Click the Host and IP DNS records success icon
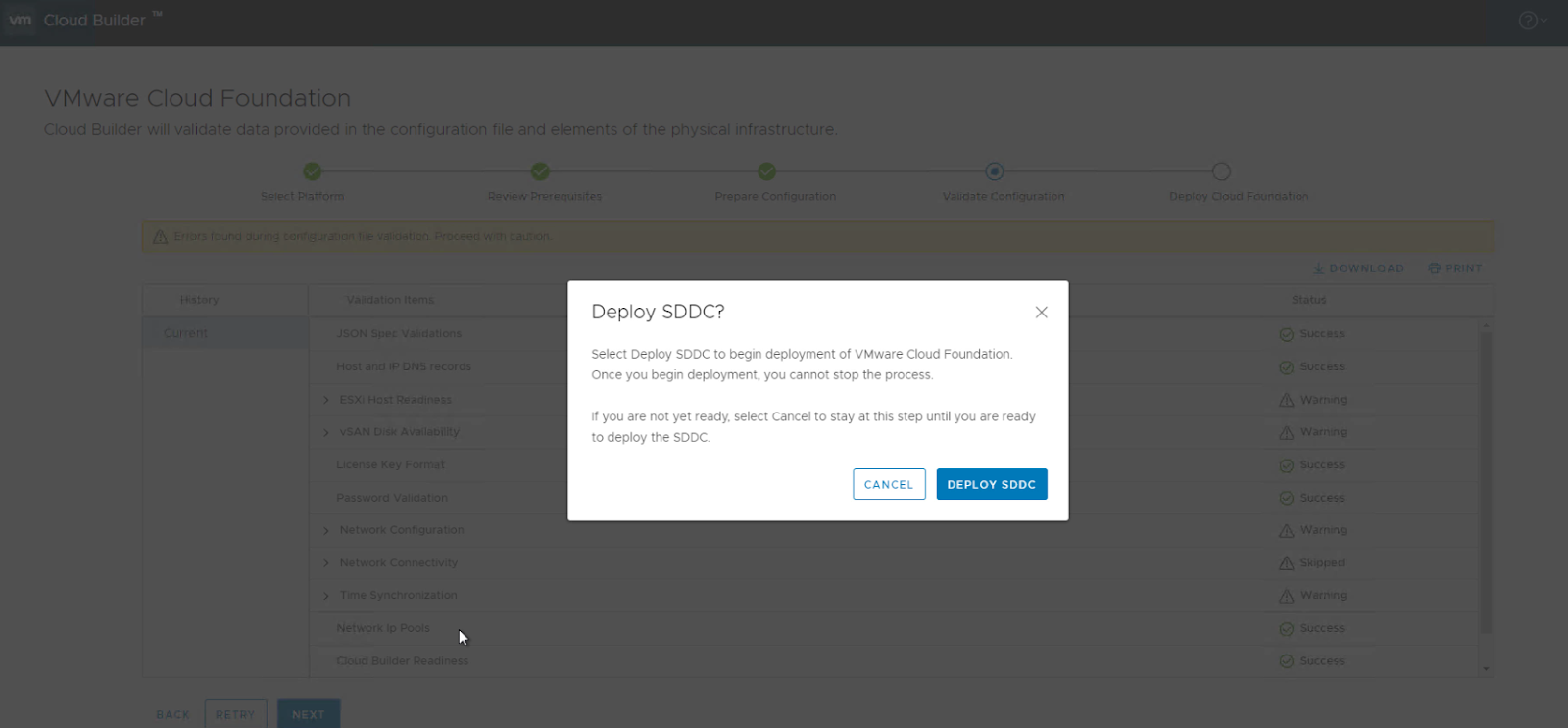This screenshot has height=728, width=1568. click(1287, 367)
